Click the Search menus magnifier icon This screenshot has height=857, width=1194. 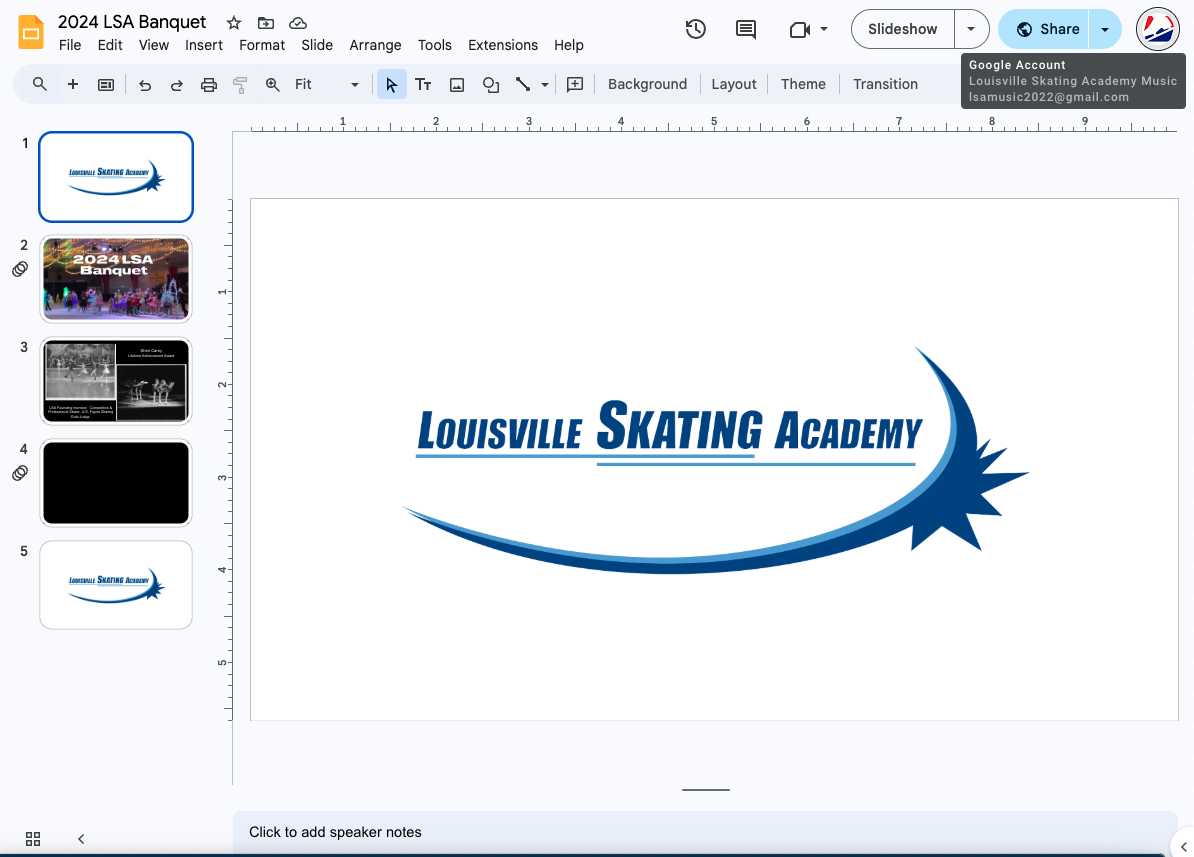click(x=40, y=84)
